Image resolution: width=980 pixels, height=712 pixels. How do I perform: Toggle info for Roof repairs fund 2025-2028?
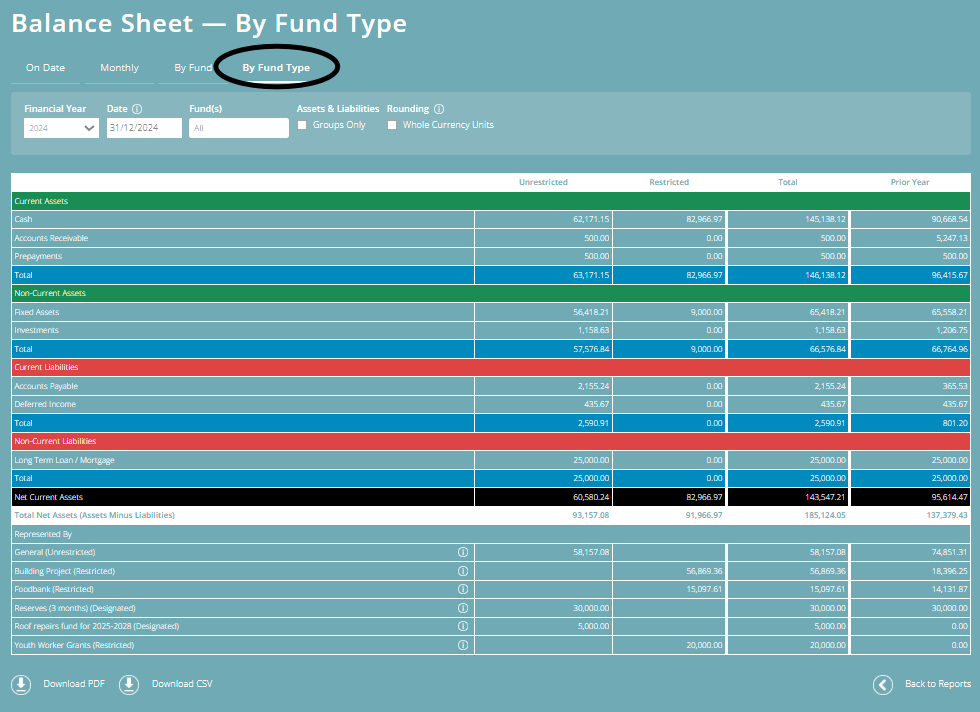pyautogui.click(x=462, y=626)
